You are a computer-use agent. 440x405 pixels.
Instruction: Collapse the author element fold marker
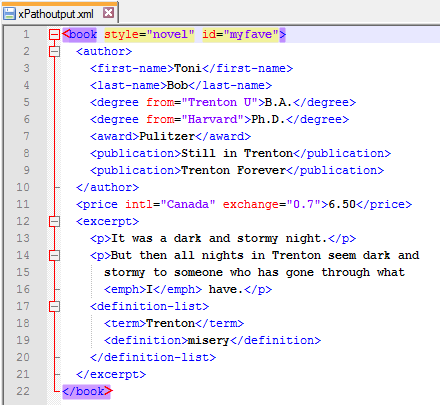(x=54, y=51)
